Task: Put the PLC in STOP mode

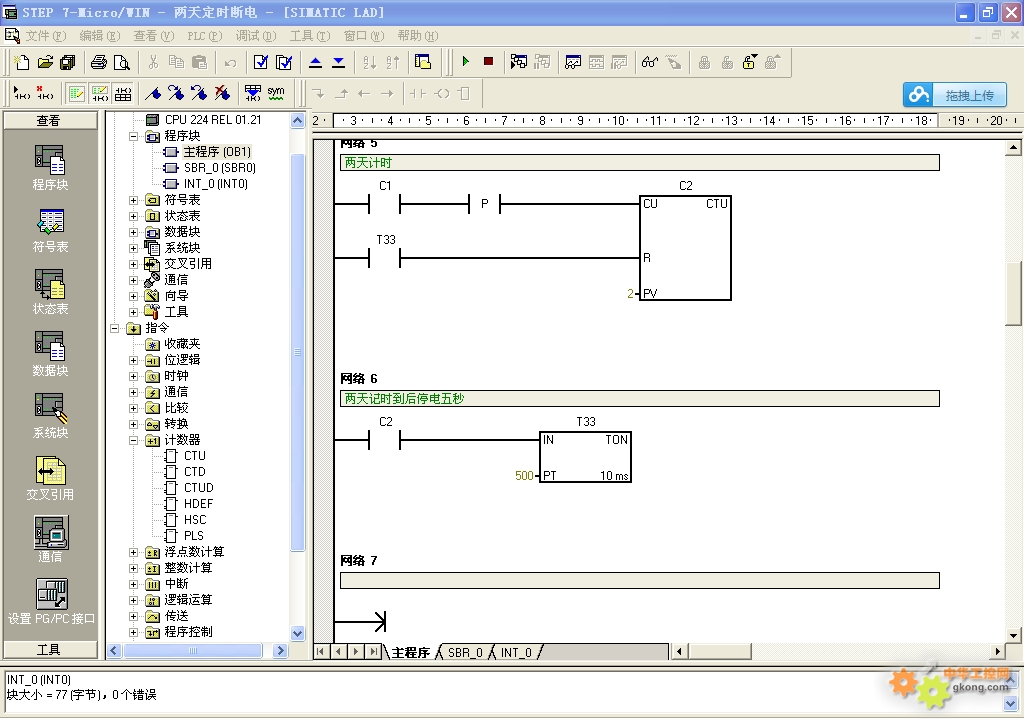Action: [x=488, y=61]
